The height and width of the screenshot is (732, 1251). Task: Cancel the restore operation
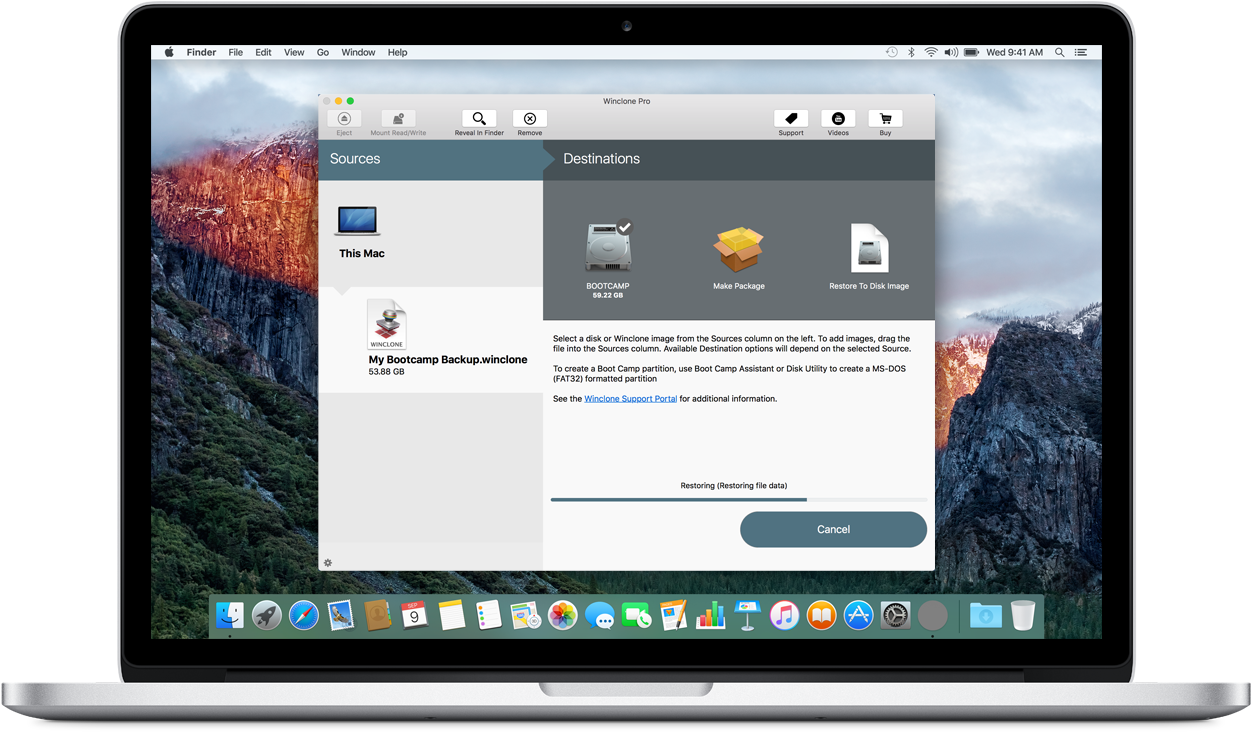(x=833, y=529)
